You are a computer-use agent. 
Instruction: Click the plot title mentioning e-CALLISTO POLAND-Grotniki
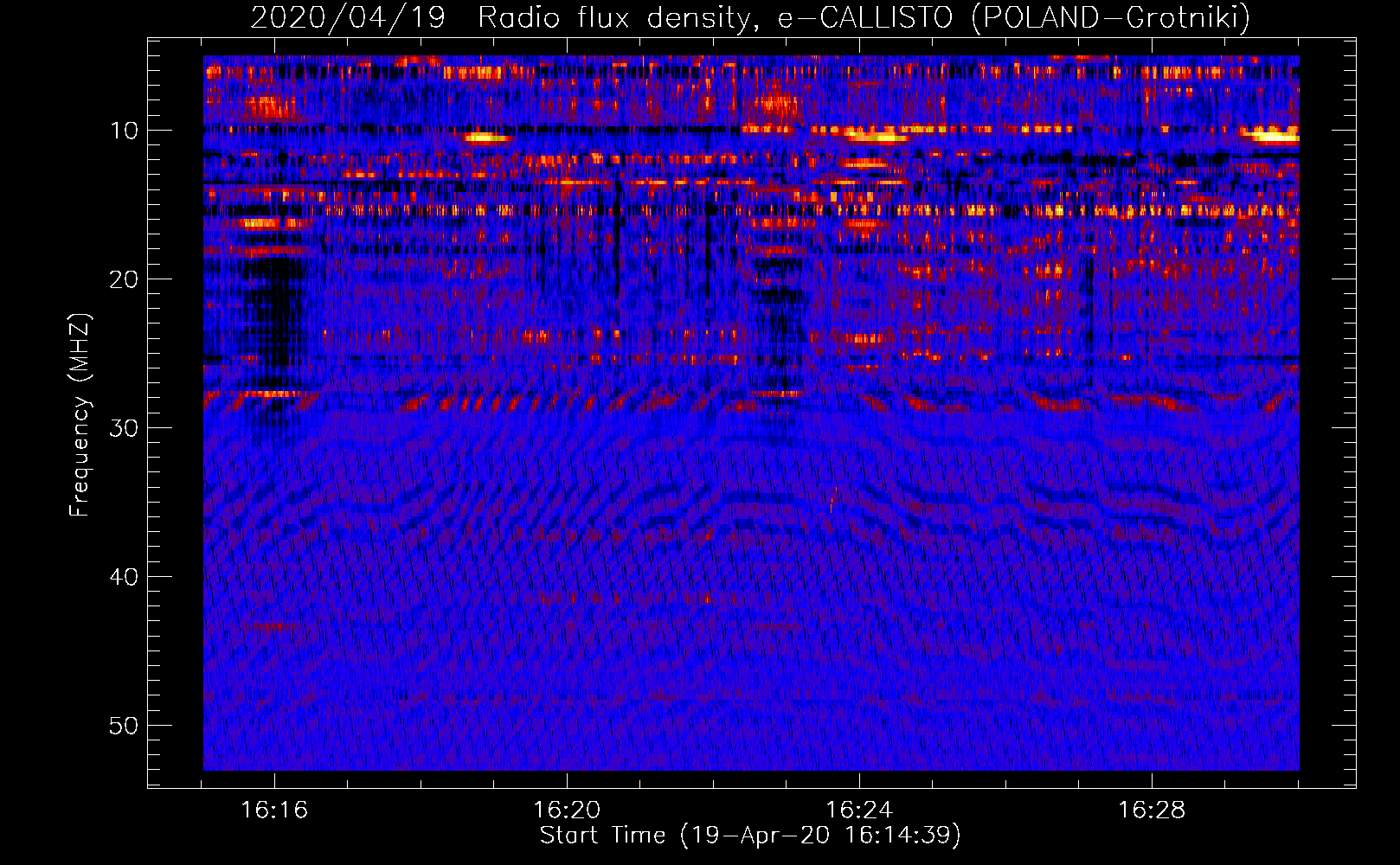click(750, 17)
